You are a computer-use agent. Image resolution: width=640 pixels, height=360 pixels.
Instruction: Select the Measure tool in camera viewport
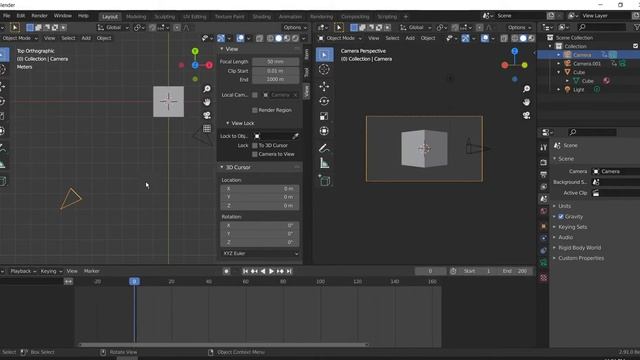tap(324, 163)
